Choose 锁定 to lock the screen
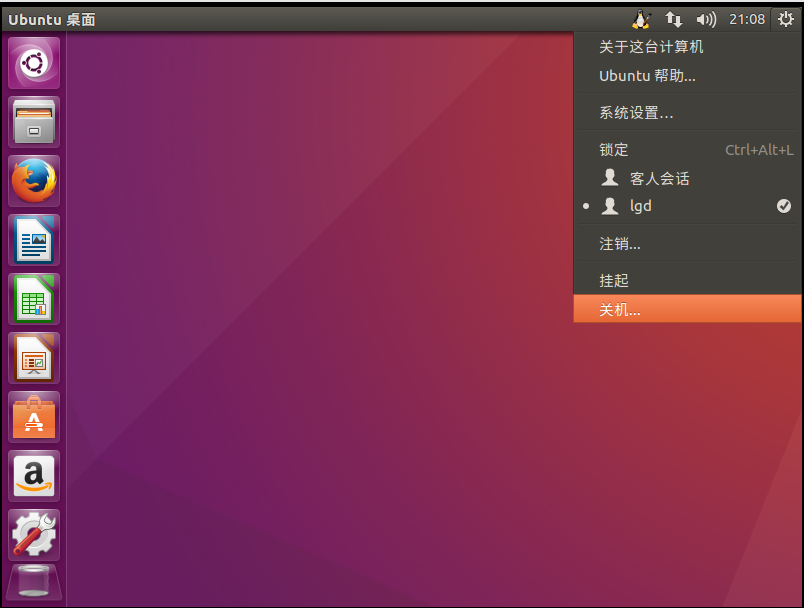Screen dimensions: 804x608 (688, 150)
